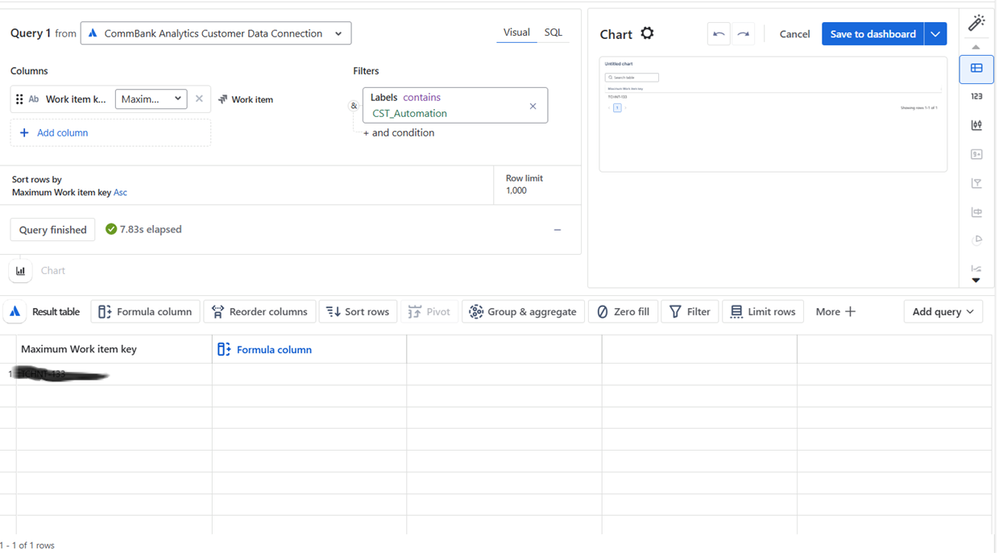Viewport: 999px width, 558px height.
Task: Open the Add query dropdown
Action: tap(943, 311)
